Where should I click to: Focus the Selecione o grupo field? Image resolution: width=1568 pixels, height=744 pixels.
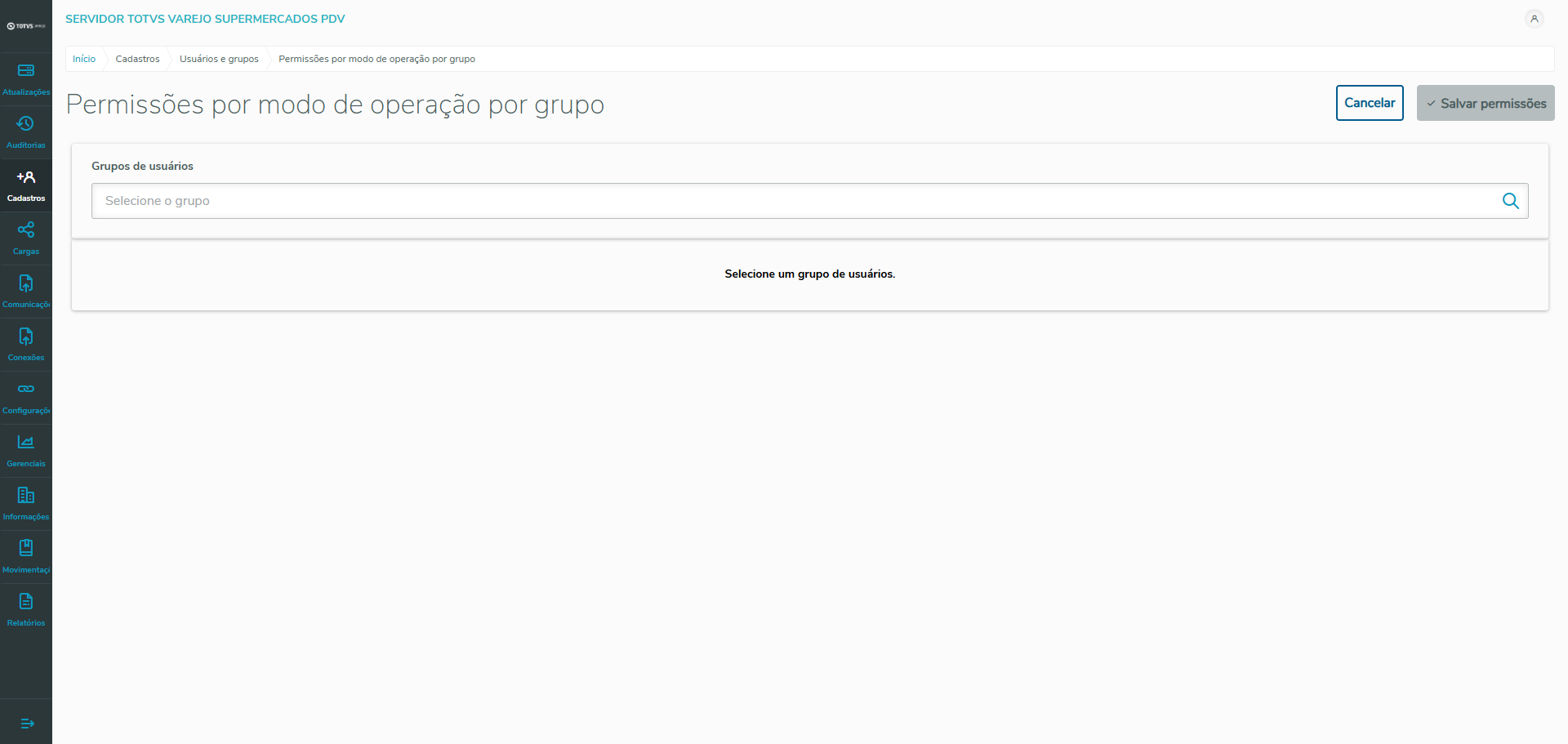tap(809, 201)
